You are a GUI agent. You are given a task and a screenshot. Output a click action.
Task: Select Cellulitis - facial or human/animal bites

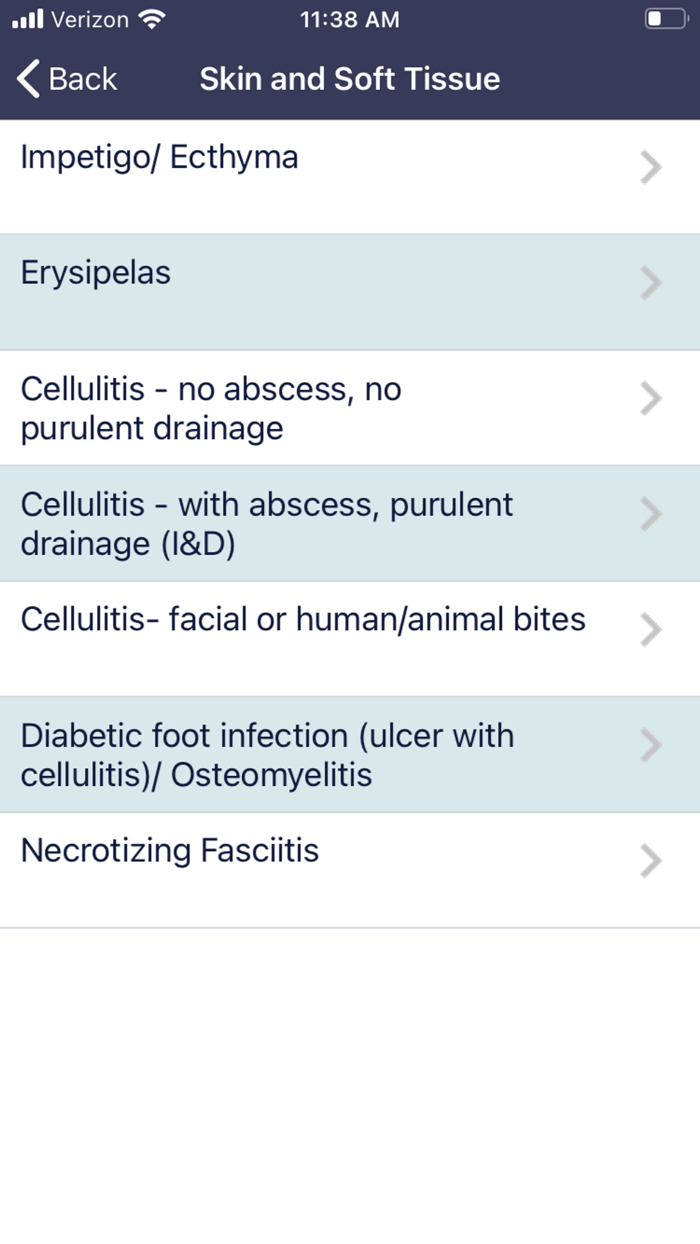[x=302, y=620]
